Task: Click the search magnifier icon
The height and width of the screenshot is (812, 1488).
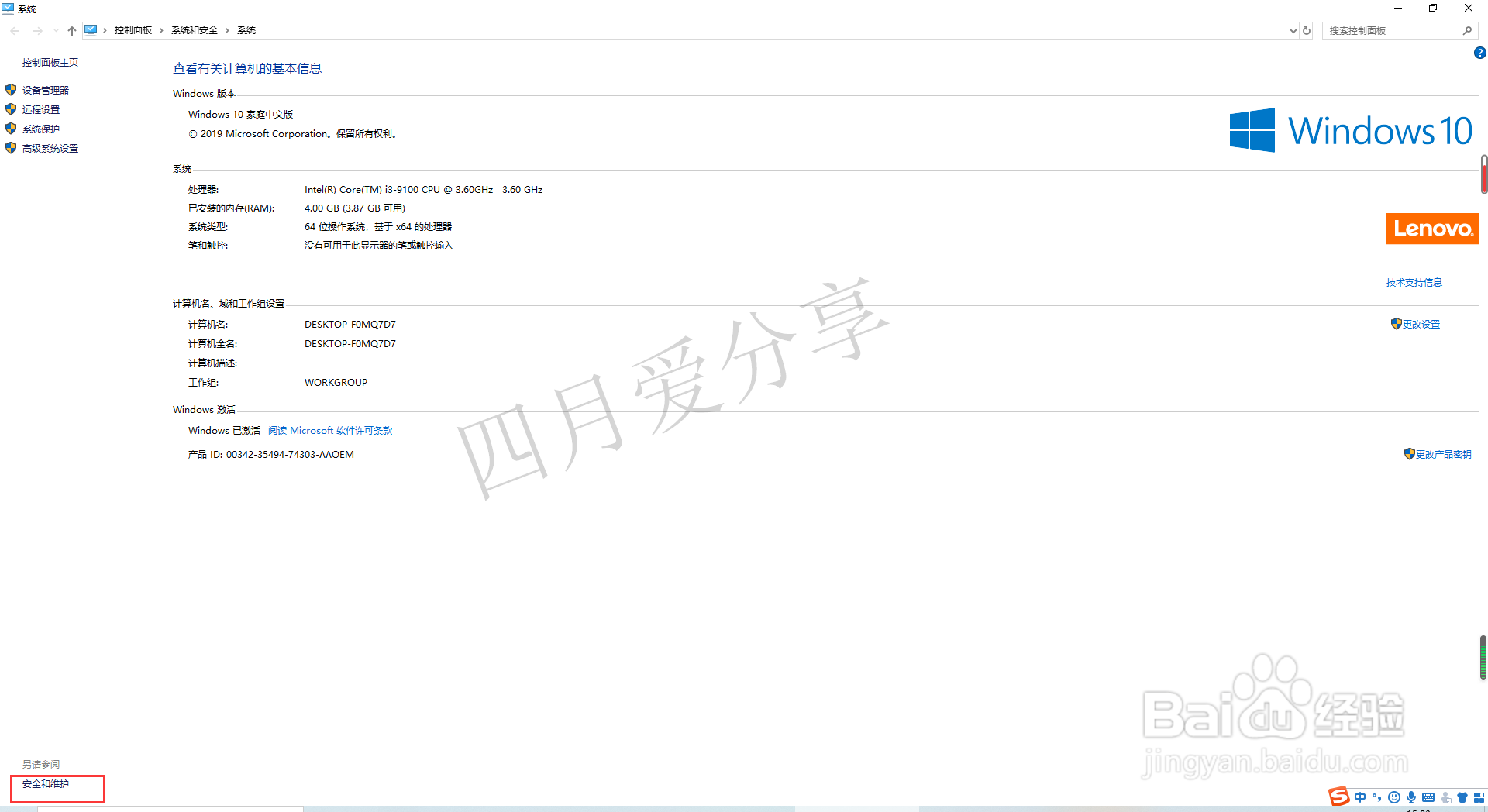Action: coord(1467,31)
